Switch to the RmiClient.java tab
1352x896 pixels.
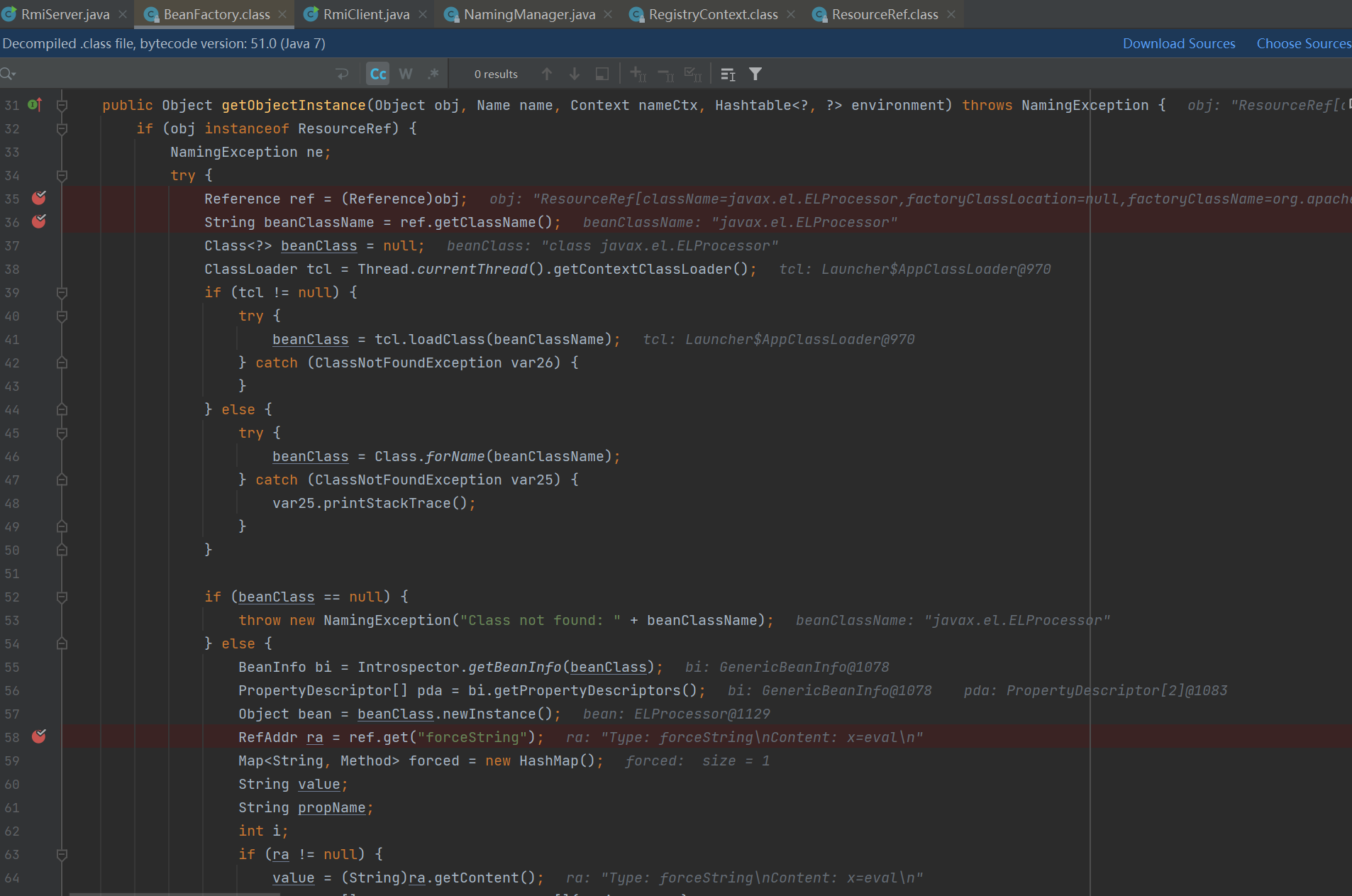pyautogui.click(x=366, y=14)
